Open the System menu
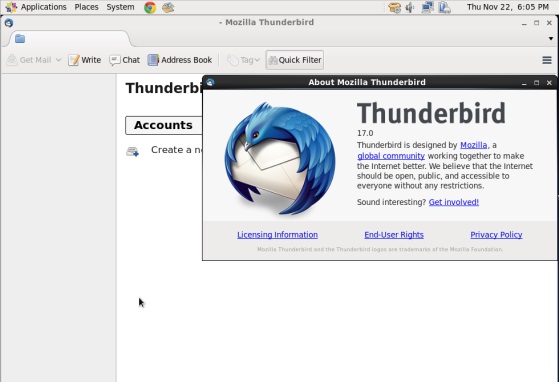Screen dimensions: 559x382 [x=120, y=7]
